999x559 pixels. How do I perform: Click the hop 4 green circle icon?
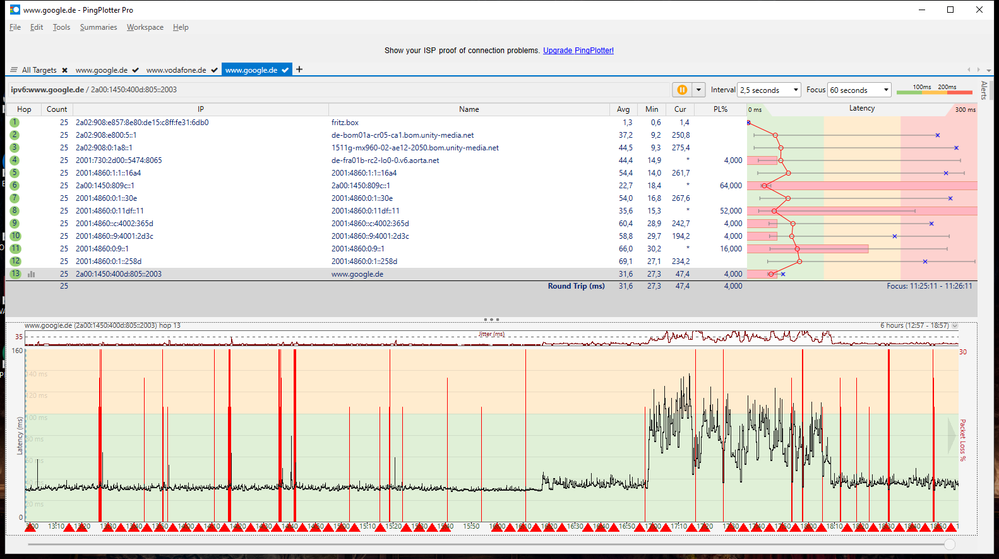click(x=15, y=160)
